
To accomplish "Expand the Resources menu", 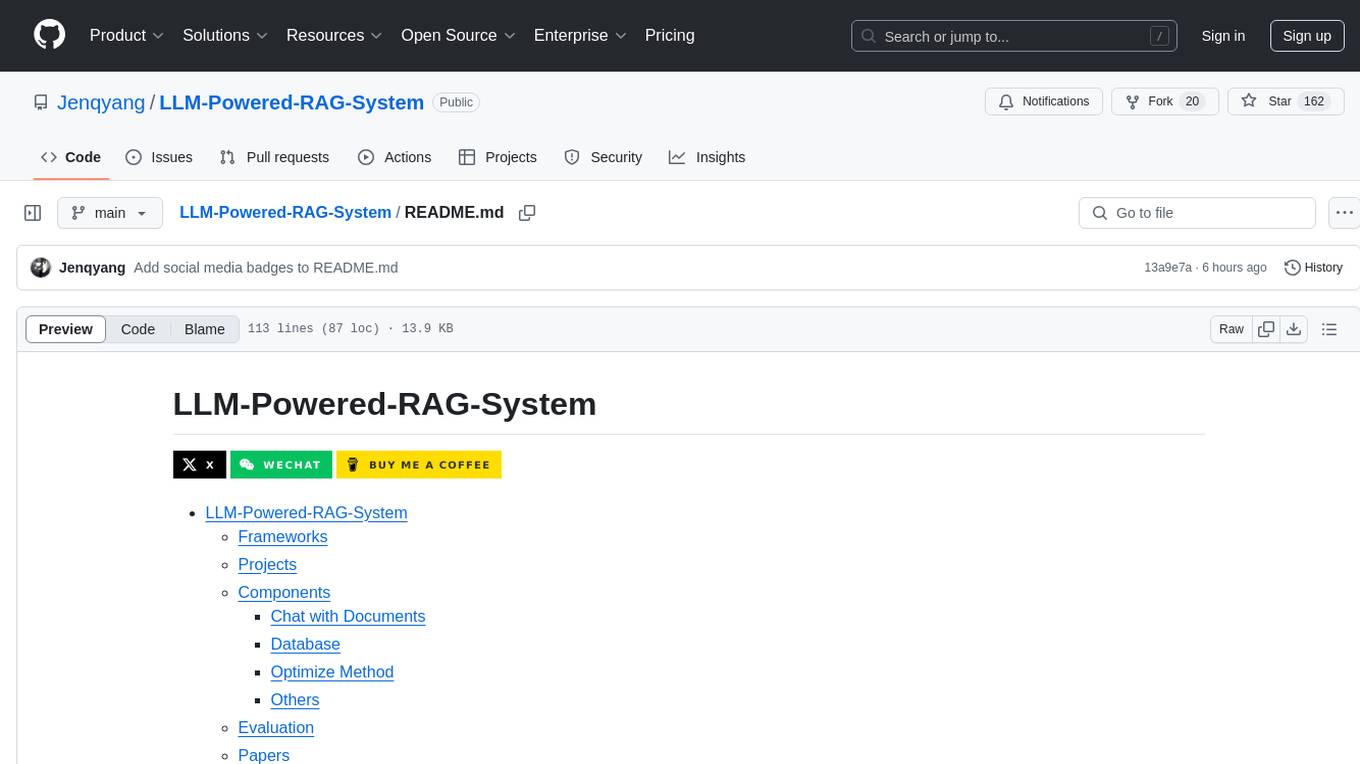I will 334,35.
